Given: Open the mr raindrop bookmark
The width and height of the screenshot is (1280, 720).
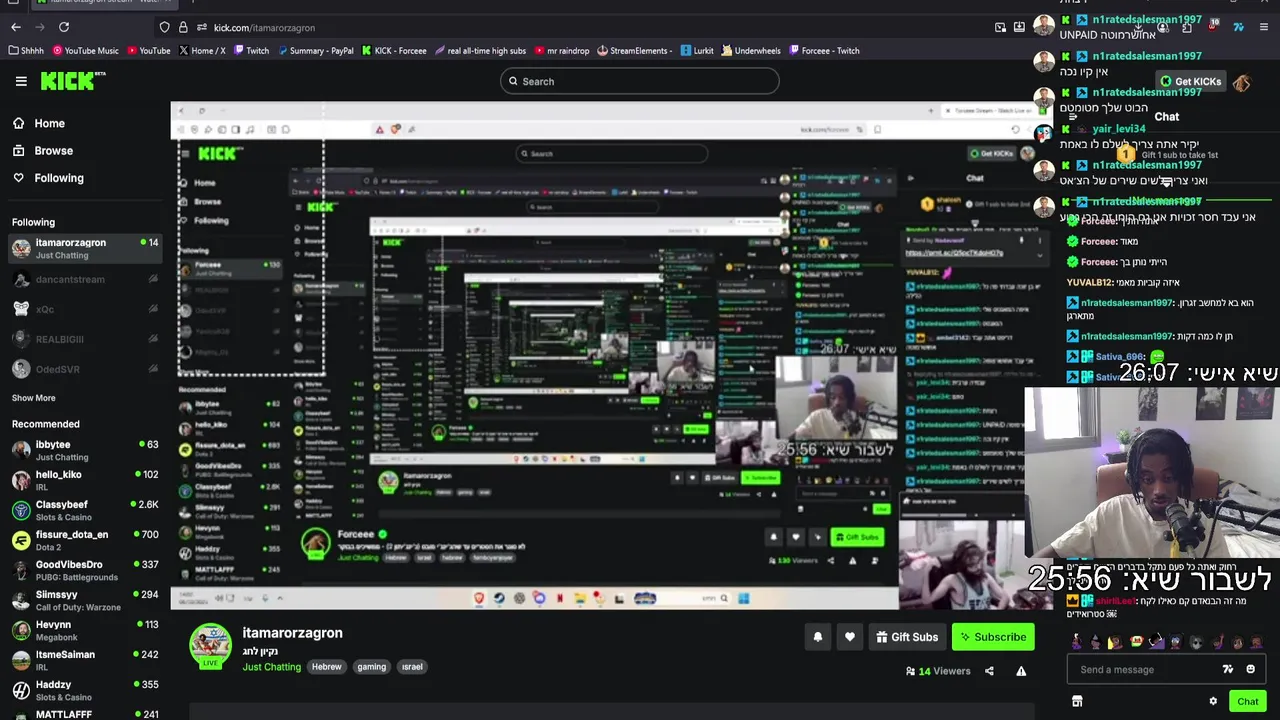Looking at the screenshot, I should (x=562, y=51).
